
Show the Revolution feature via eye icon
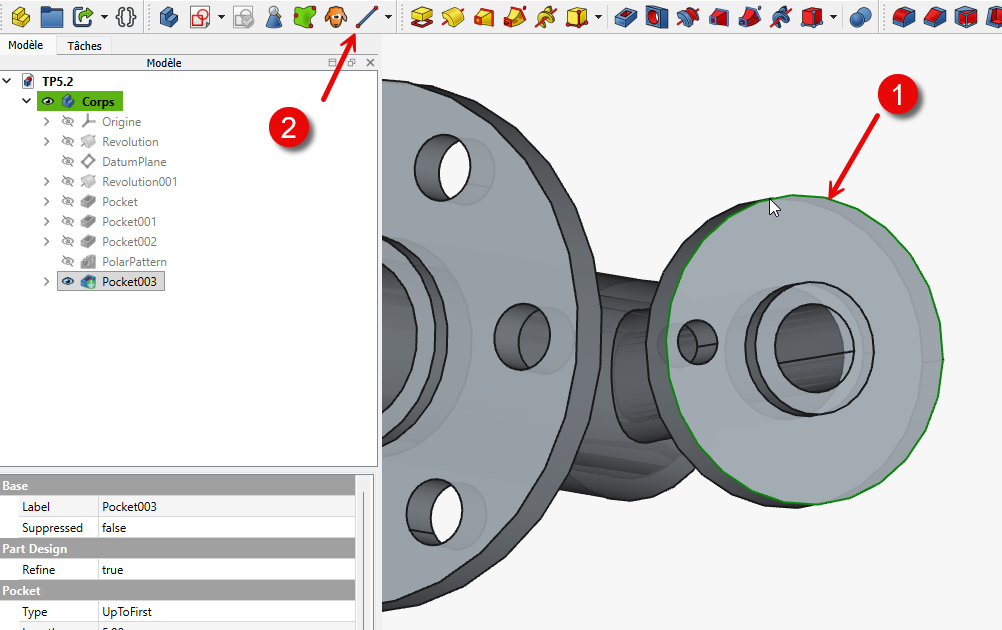coord(68,142)
